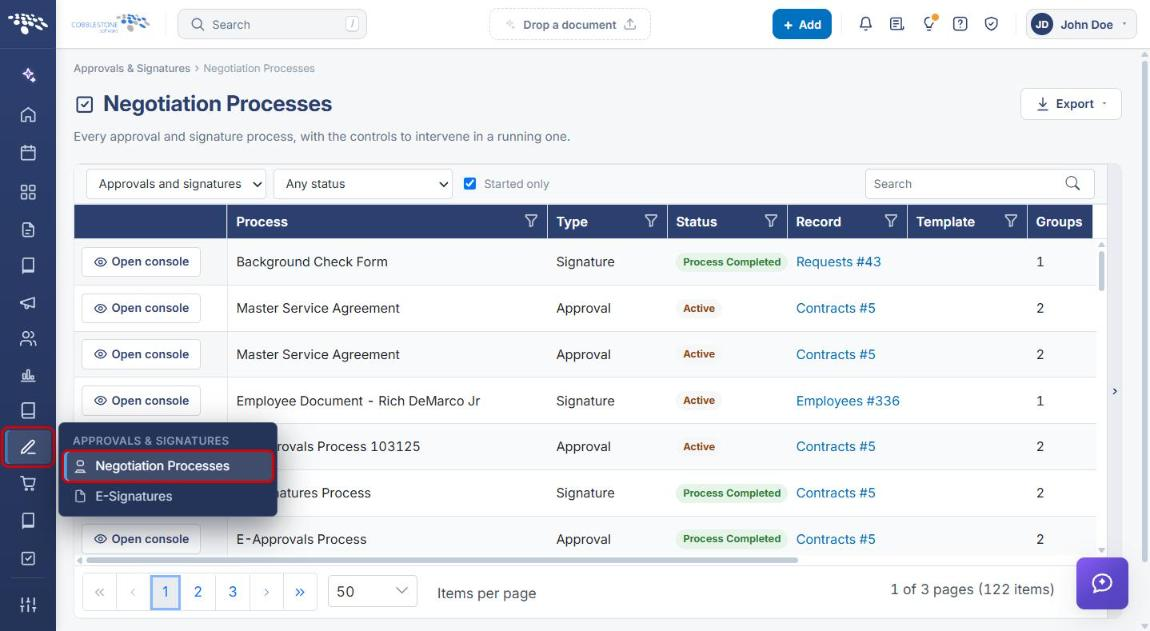Click the Template column filter icon
This screenshot has height=631, width=1150.
pyautogui.click(x=1011, y=221)
